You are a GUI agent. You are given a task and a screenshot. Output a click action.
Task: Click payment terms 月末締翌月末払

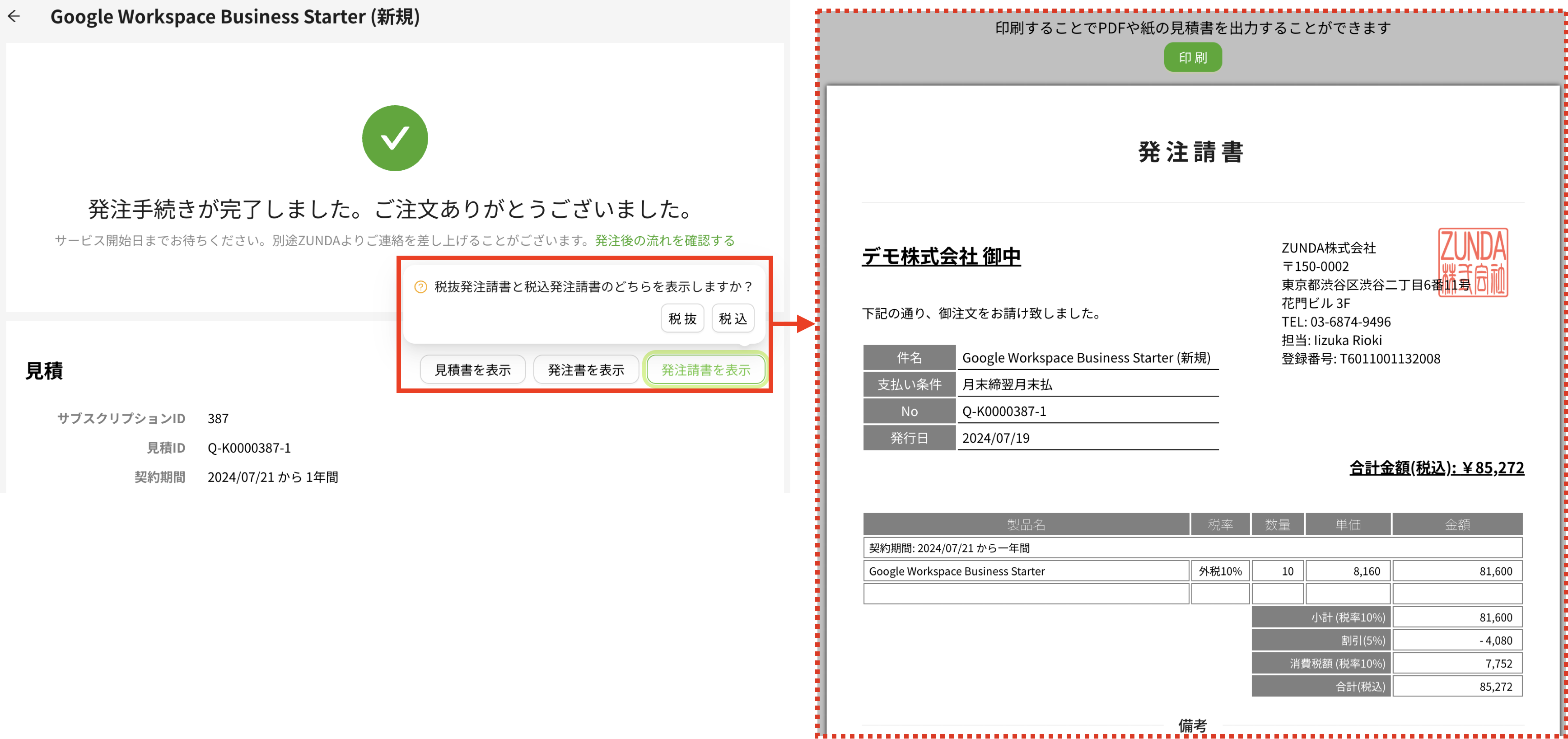tap(1007, 385)
